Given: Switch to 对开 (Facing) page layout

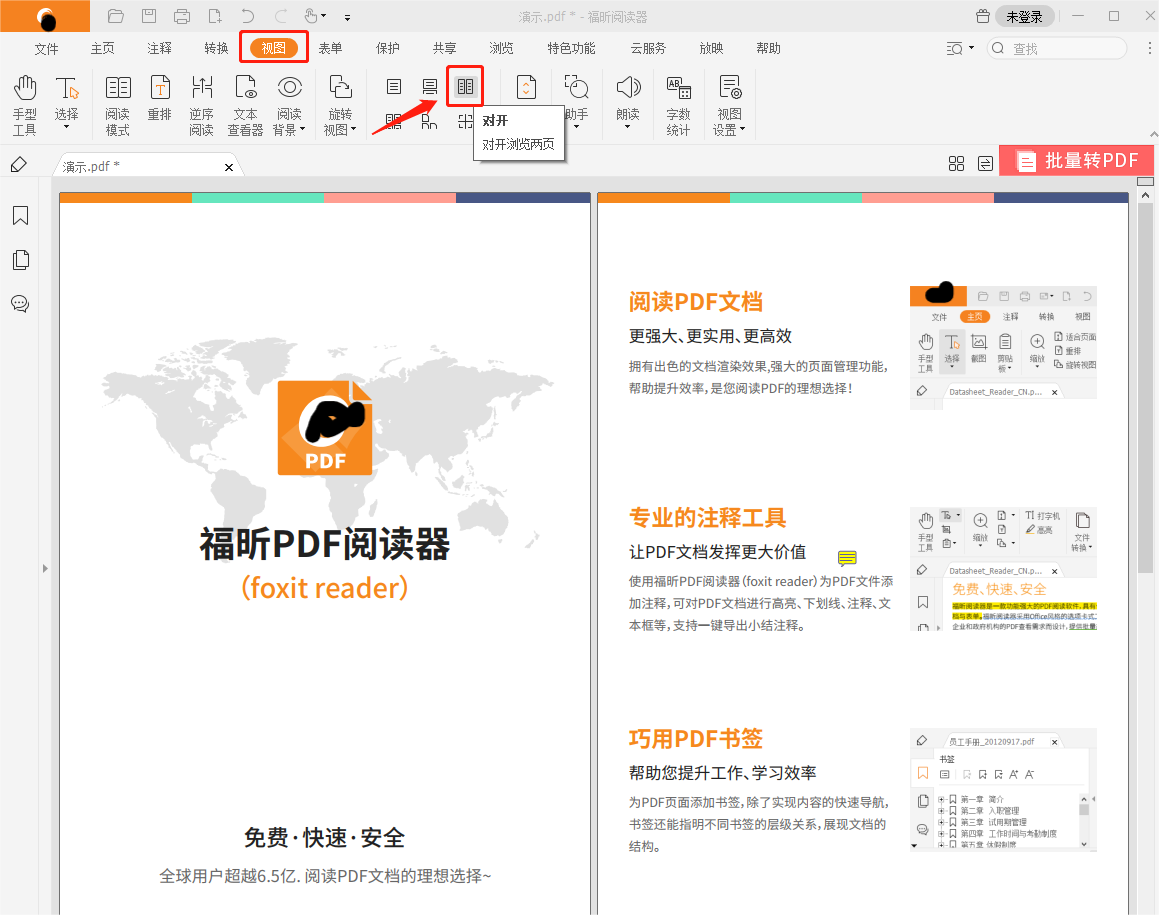Looking at the screenshot, I should [x=465, y=87].
